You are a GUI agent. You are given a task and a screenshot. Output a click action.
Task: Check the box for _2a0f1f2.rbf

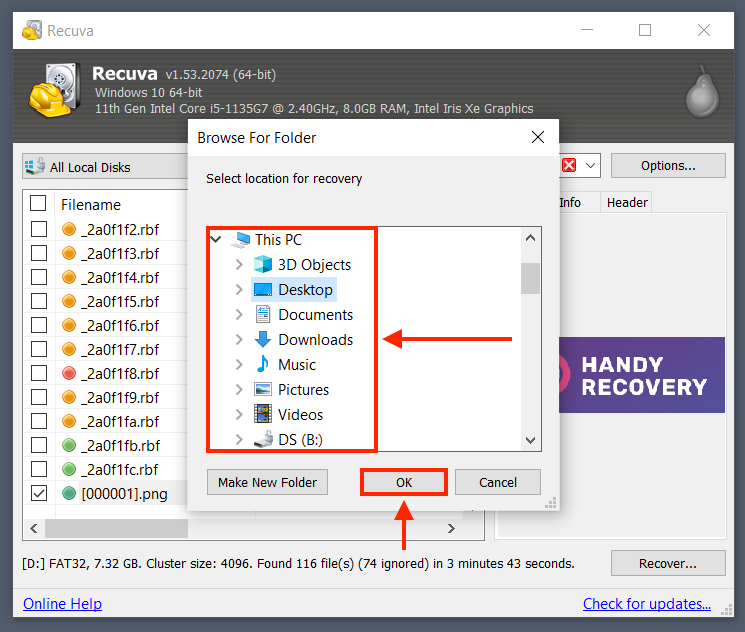(39, 229)
